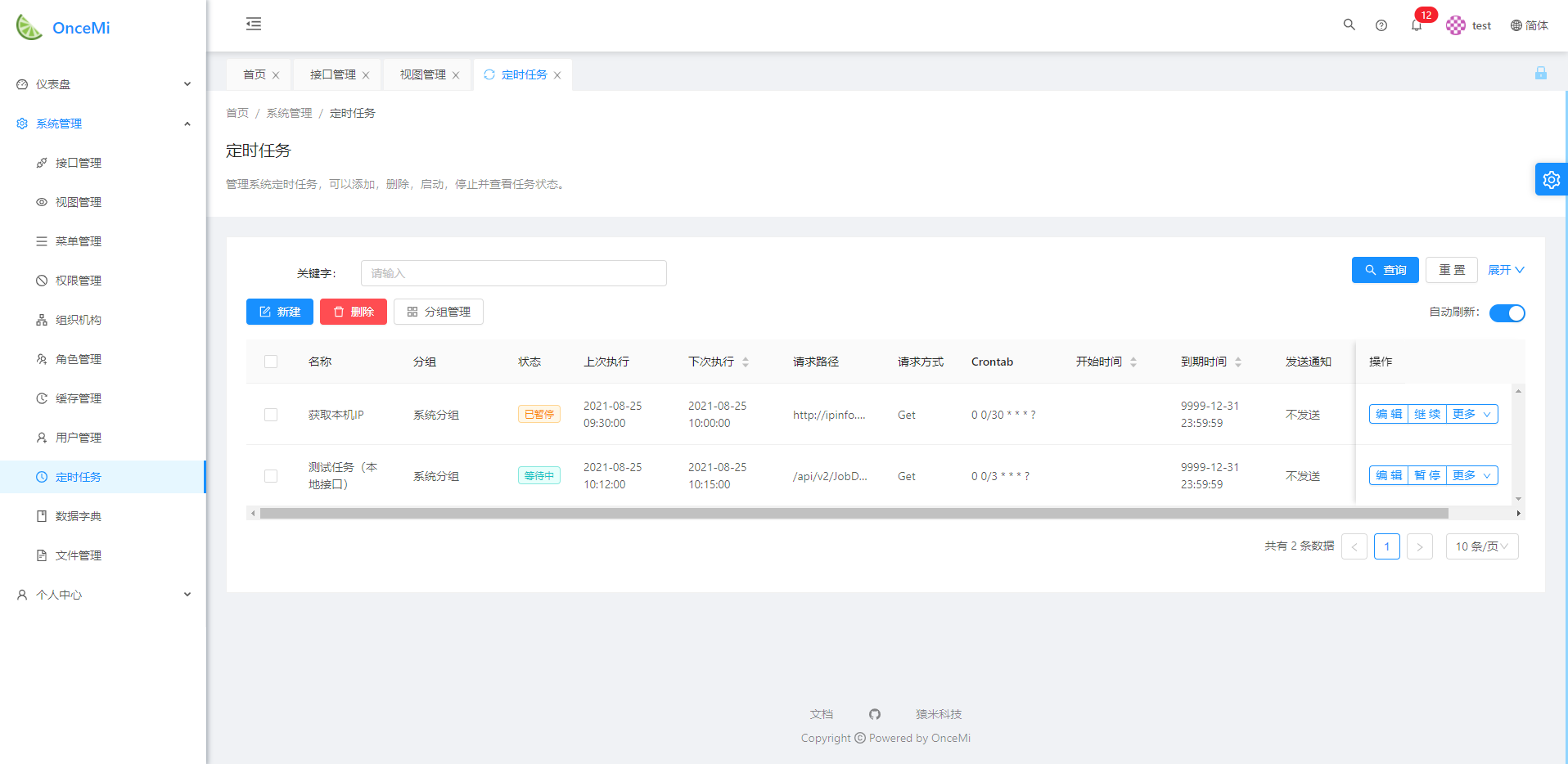Viewport: 1568px width, 764px height.
Task: Expand the 仪表盘 sidebar menu
Action: (103, 84)
